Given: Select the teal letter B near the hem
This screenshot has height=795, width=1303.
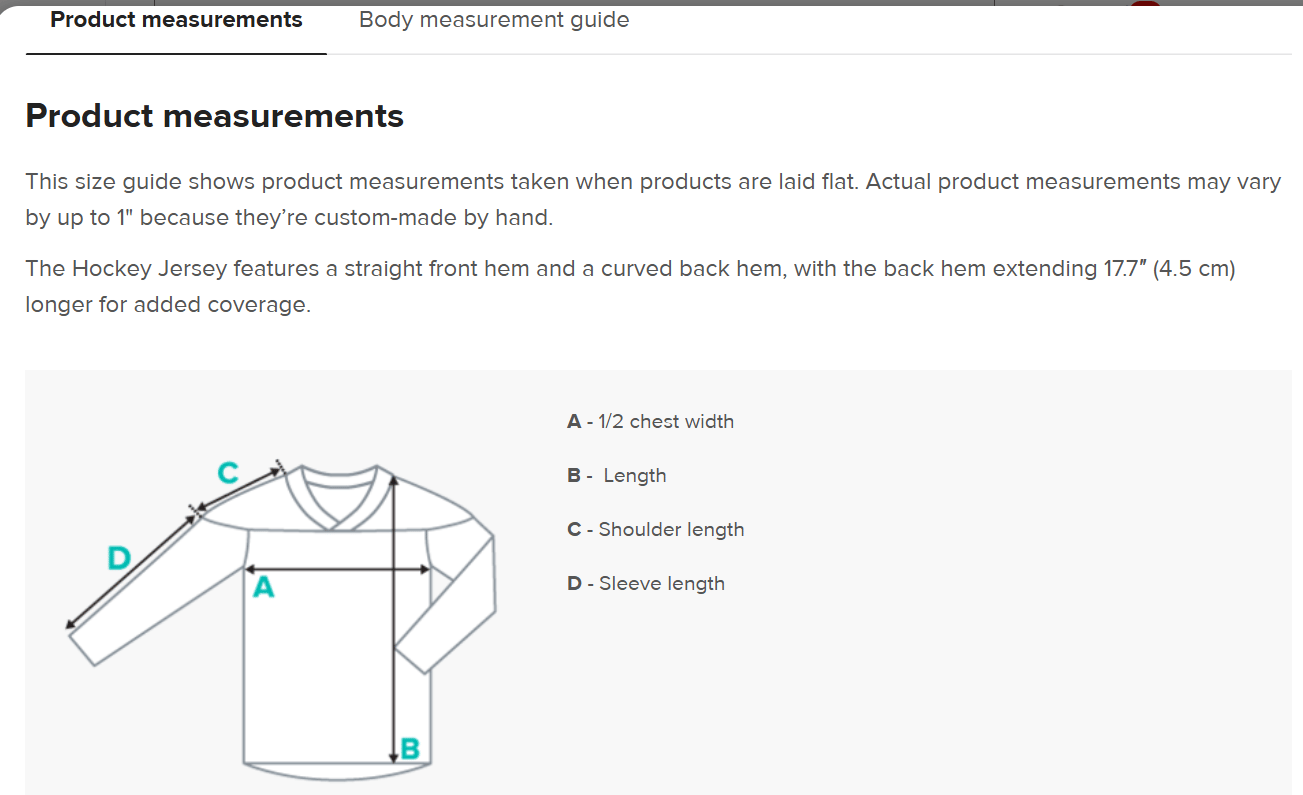Looking at the screenshot, I should [408, 746].
